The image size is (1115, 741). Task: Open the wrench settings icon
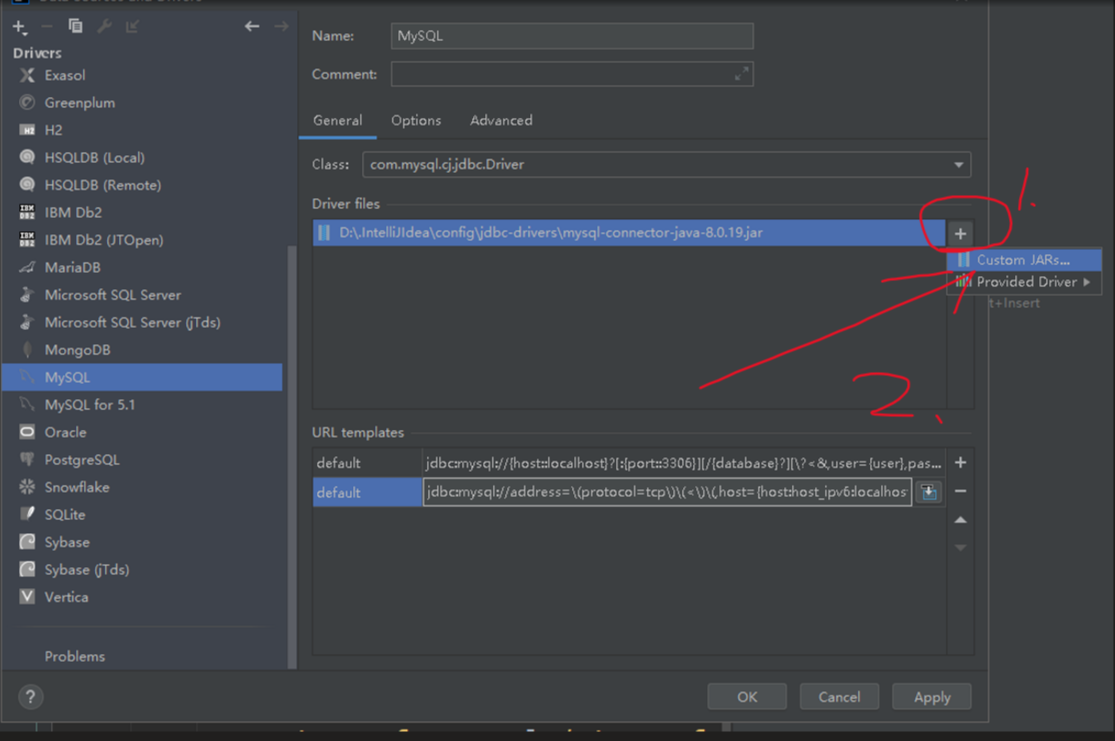pyautogui.click(x=104, y=27)
